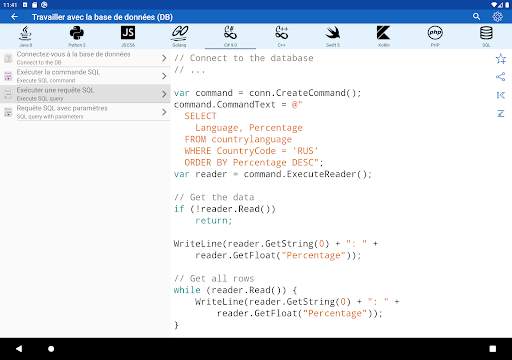Open settings gear in the header

(497, 16)
